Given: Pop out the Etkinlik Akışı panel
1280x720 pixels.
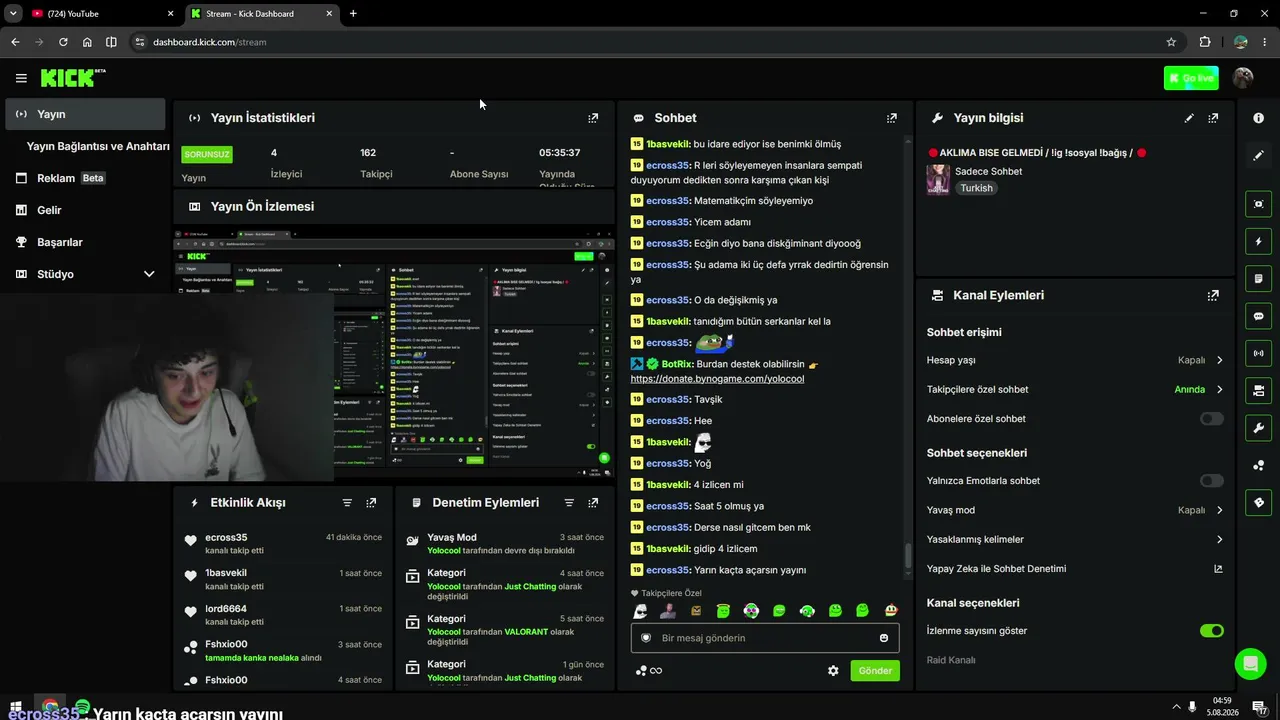Looking at the screenshot, I should point(371,503).
